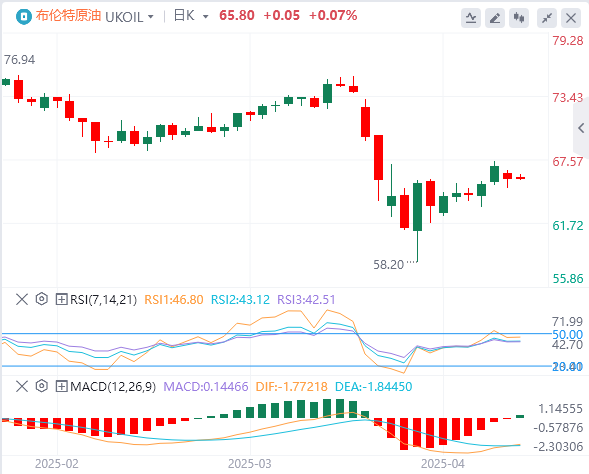The width and height of the screenshot is (589, 474).
Task: Click the 55.86 price axis label
Action: 568,279
